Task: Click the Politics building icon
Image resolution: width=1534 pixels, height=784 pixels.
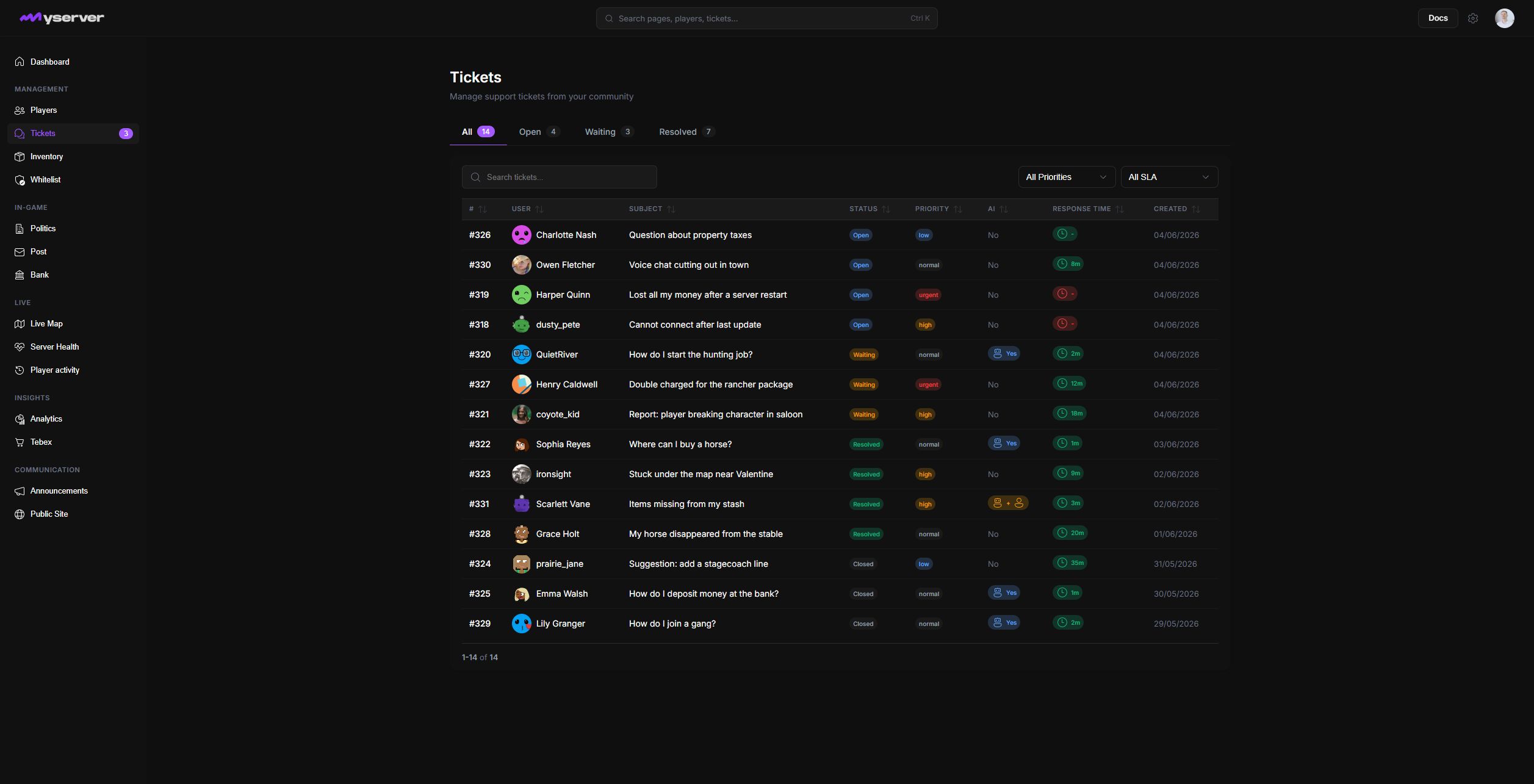Action: [20, 229]
